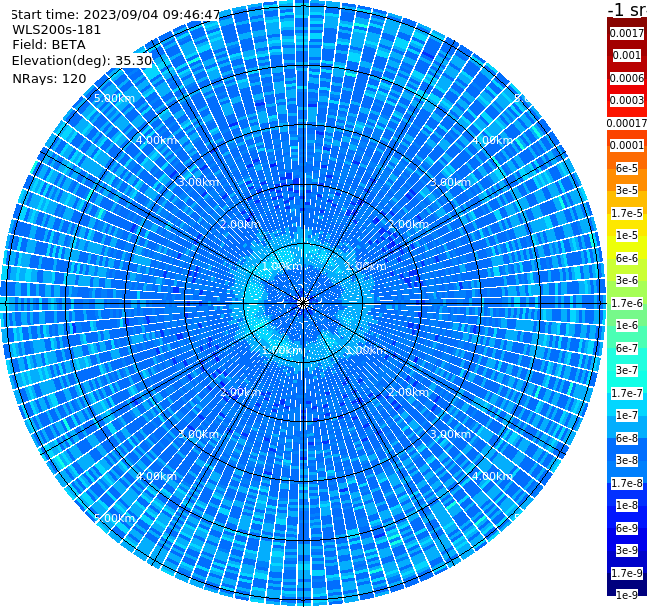Select the 4.00km range label in upper-right quadrant
The image size is (647, 607).
pos(492,140)
